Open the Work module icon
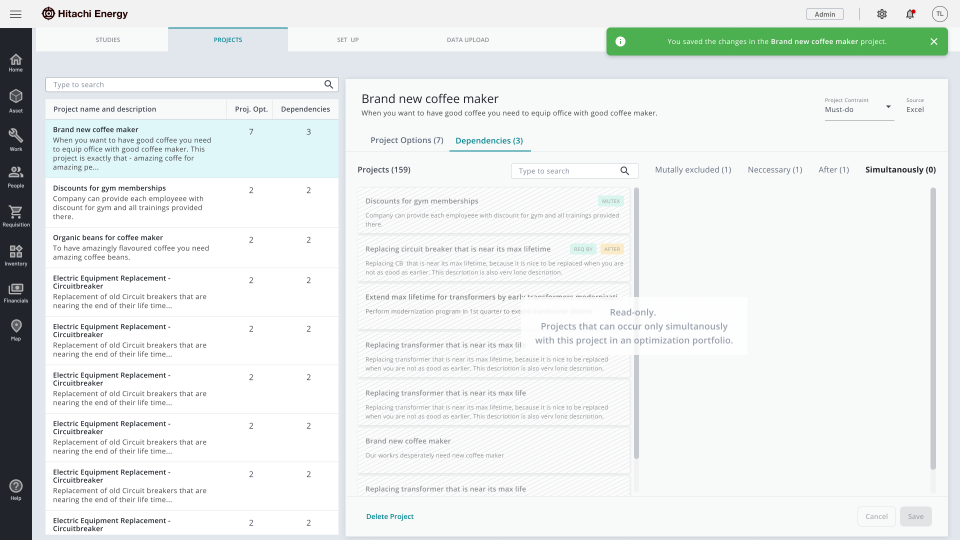The width and height of the screenshot is (960, 540). click(x=16, y=138)
